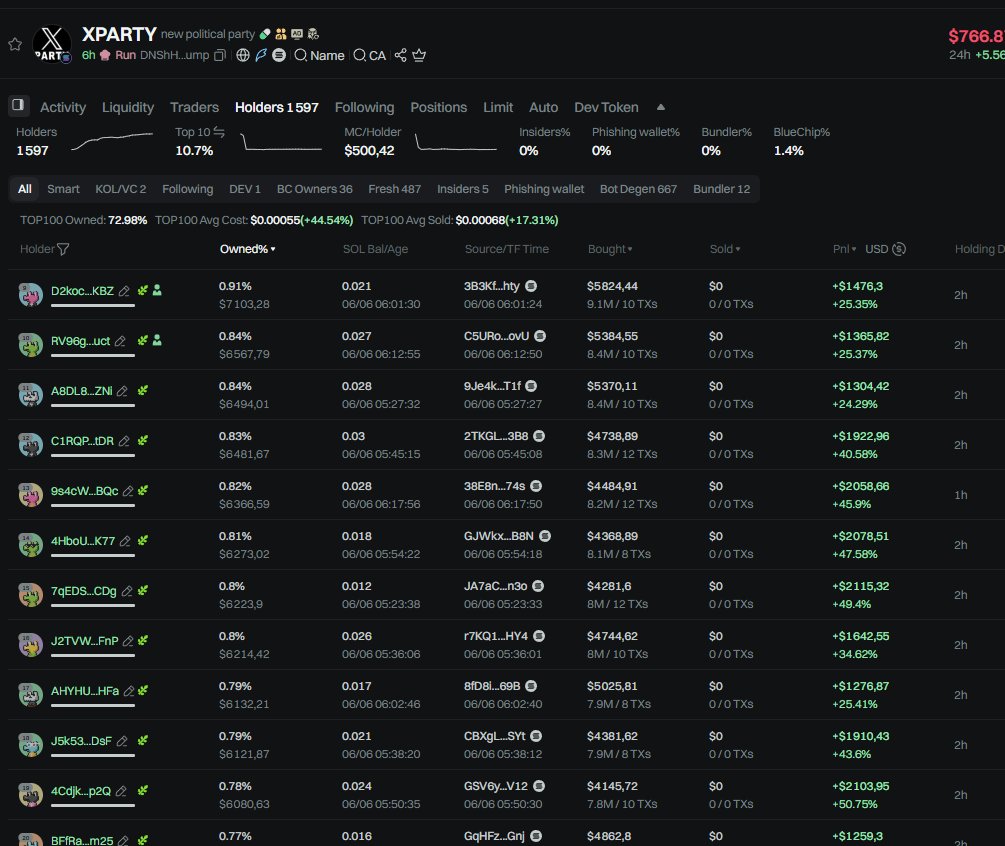Click the green sprout icon on D2koc...KBZ
The image size is (1005, 846).
coord(143,290)
